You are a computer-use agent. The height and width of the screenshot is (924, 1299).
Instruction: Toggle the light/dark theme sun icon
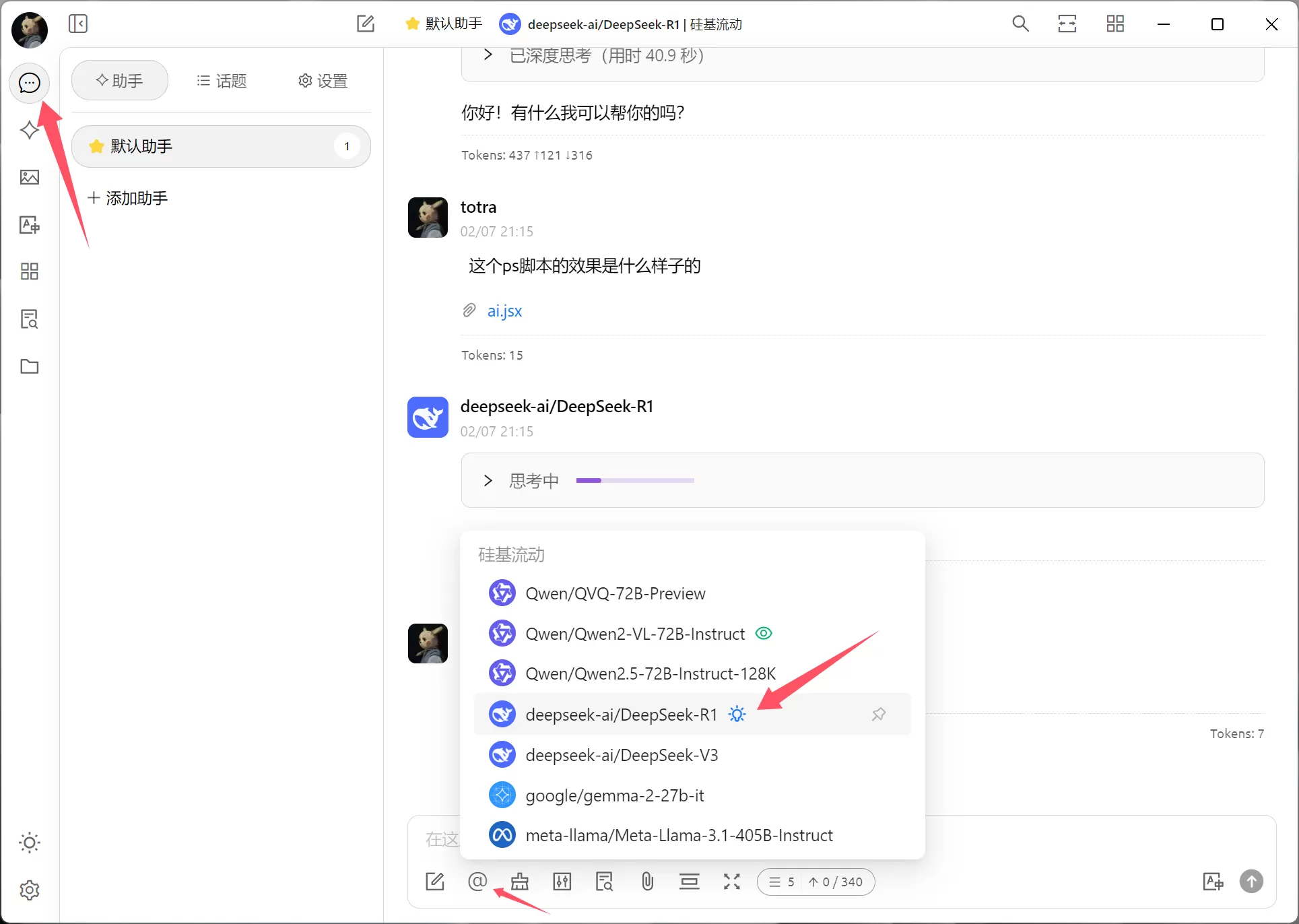[x=29, y=843]
